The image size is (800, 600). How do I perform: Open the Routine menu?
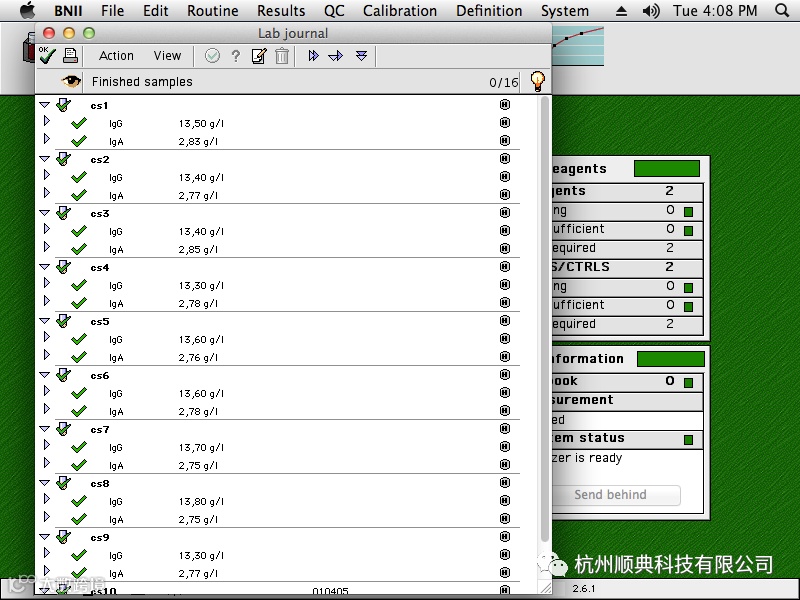(x=212, y=11)
